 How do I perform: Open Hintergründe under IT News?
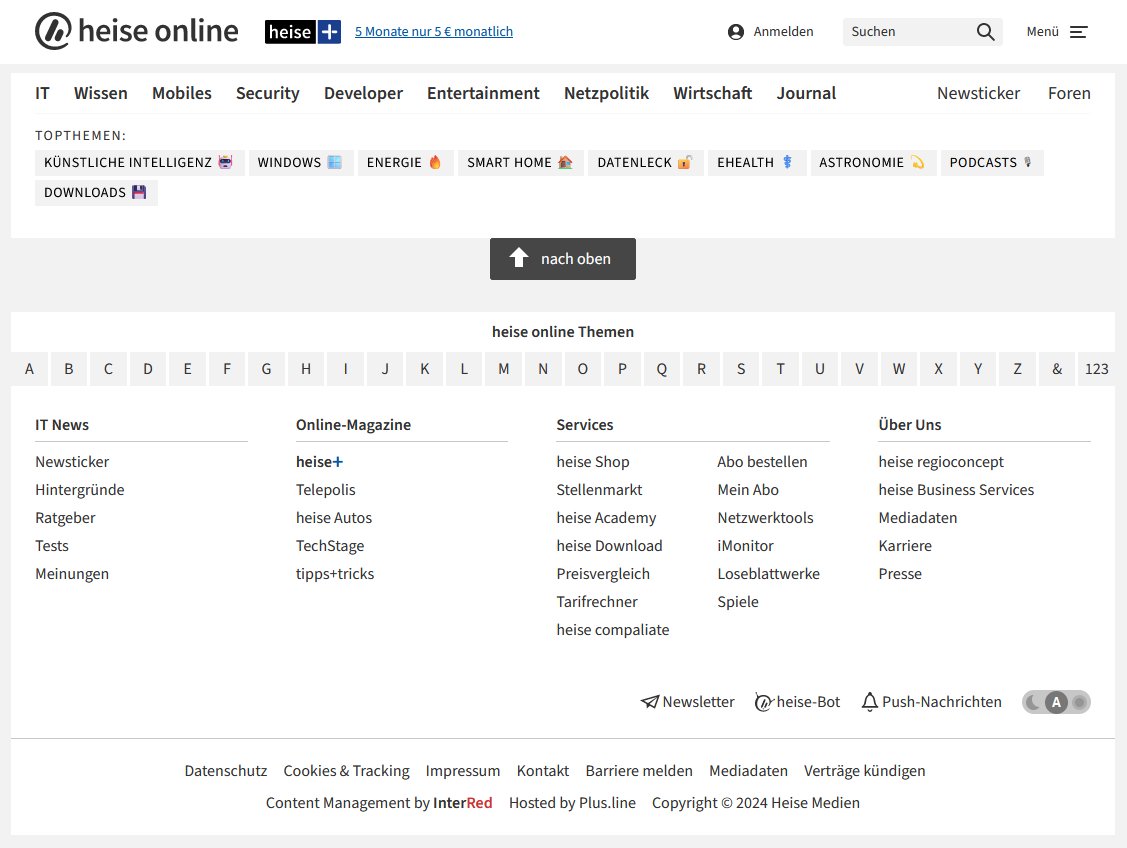pos(80,489)
